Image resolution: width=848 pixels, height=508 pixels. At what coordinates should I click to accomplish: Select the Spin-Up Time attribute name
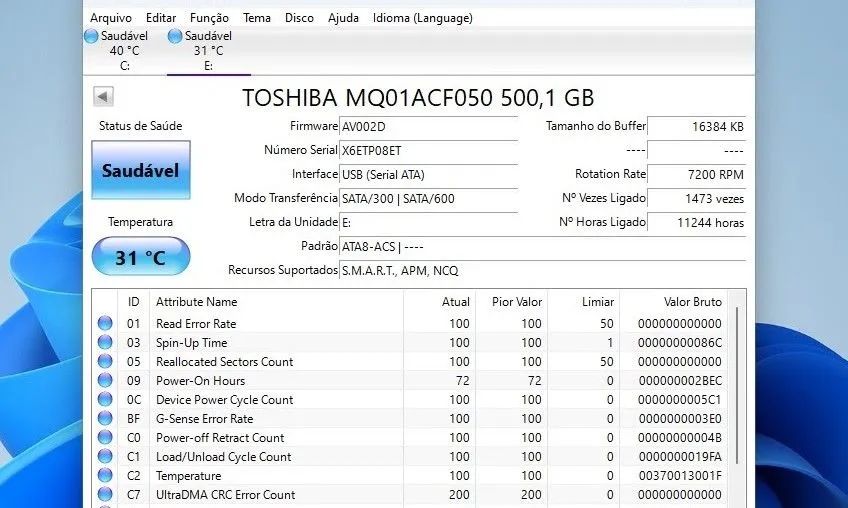[191, 343]
